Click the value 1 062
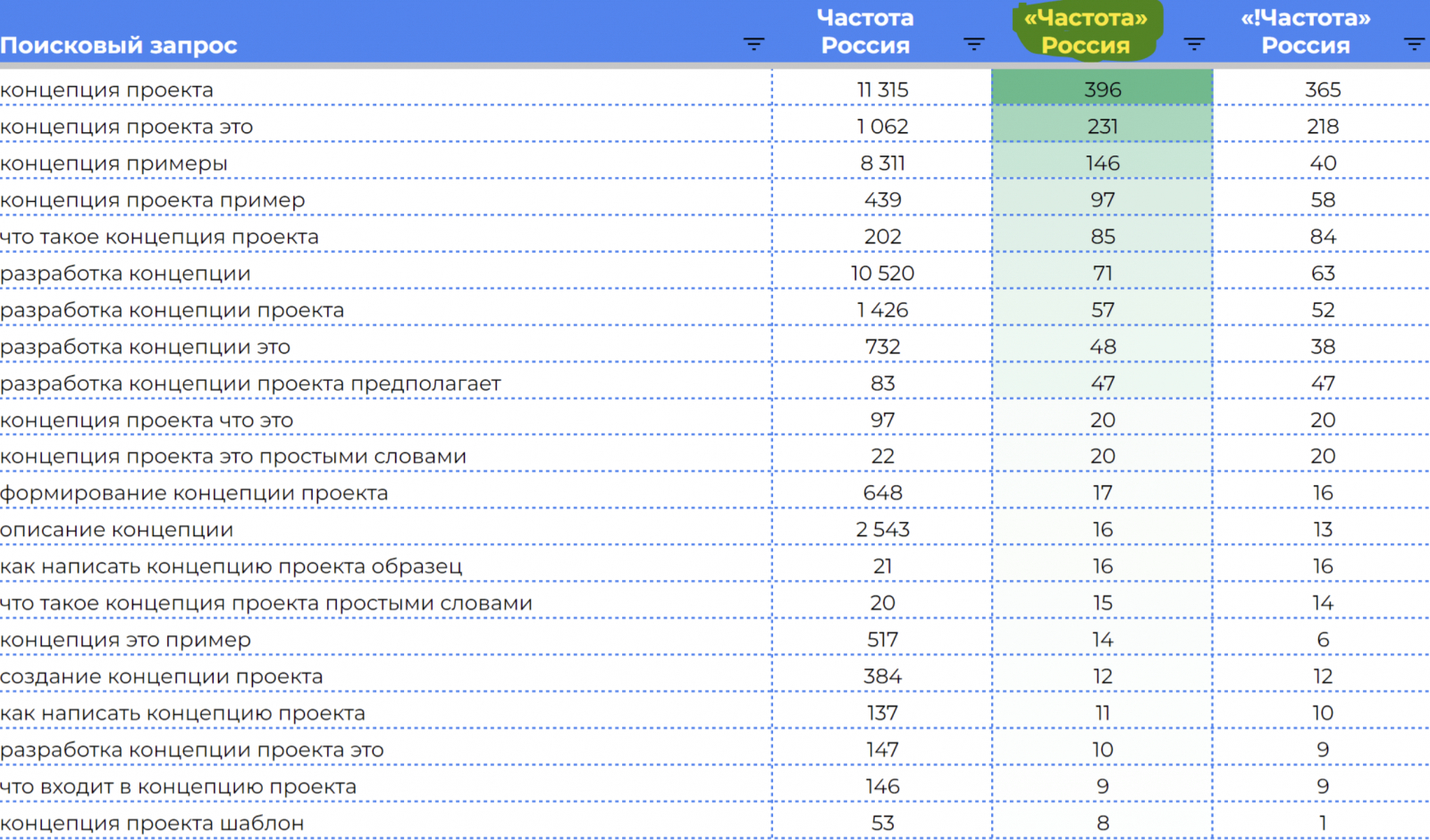1430x840 pixels. click(882, 127)
